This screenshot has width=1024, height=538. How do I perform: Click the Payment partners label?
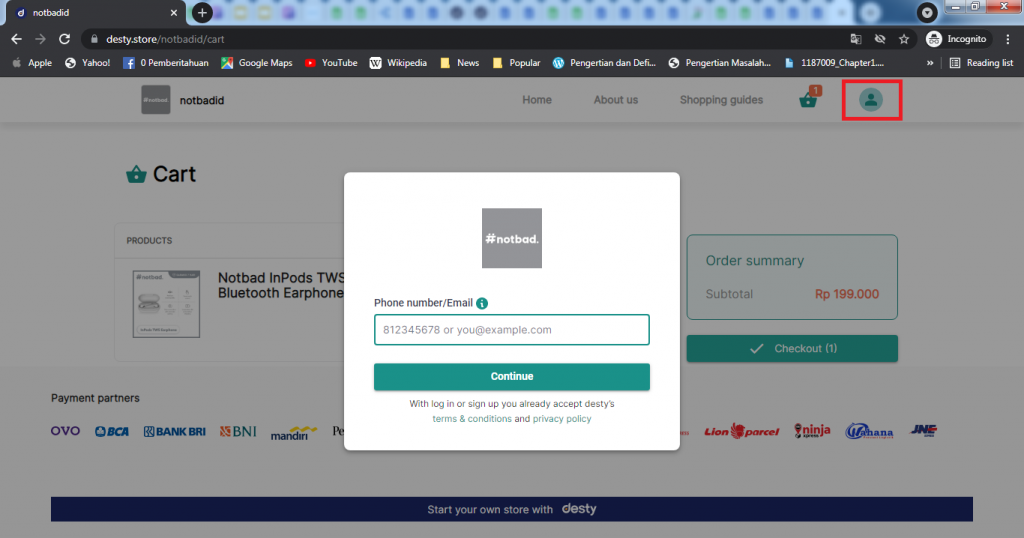pyautogui.click(x=95, y=398)
